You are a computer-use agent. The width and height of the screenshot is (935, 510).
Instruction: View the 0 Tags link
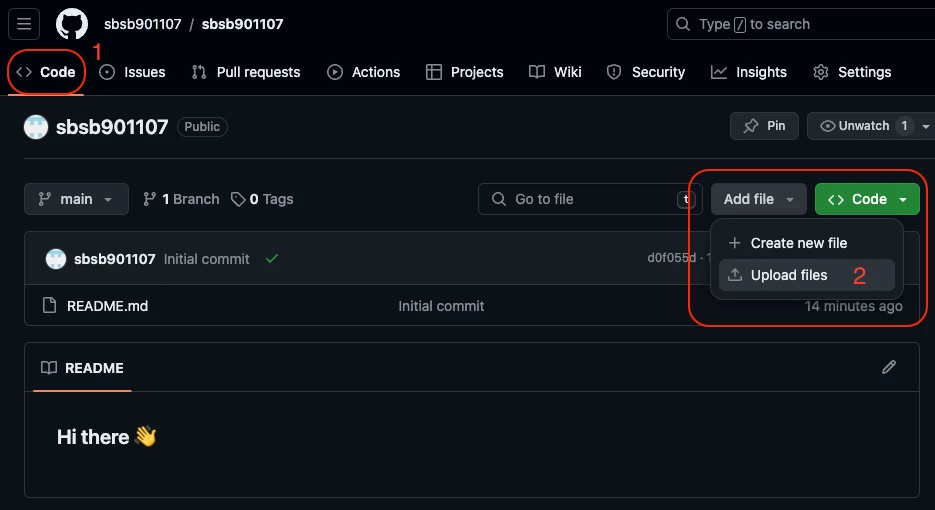coord(262,199)
